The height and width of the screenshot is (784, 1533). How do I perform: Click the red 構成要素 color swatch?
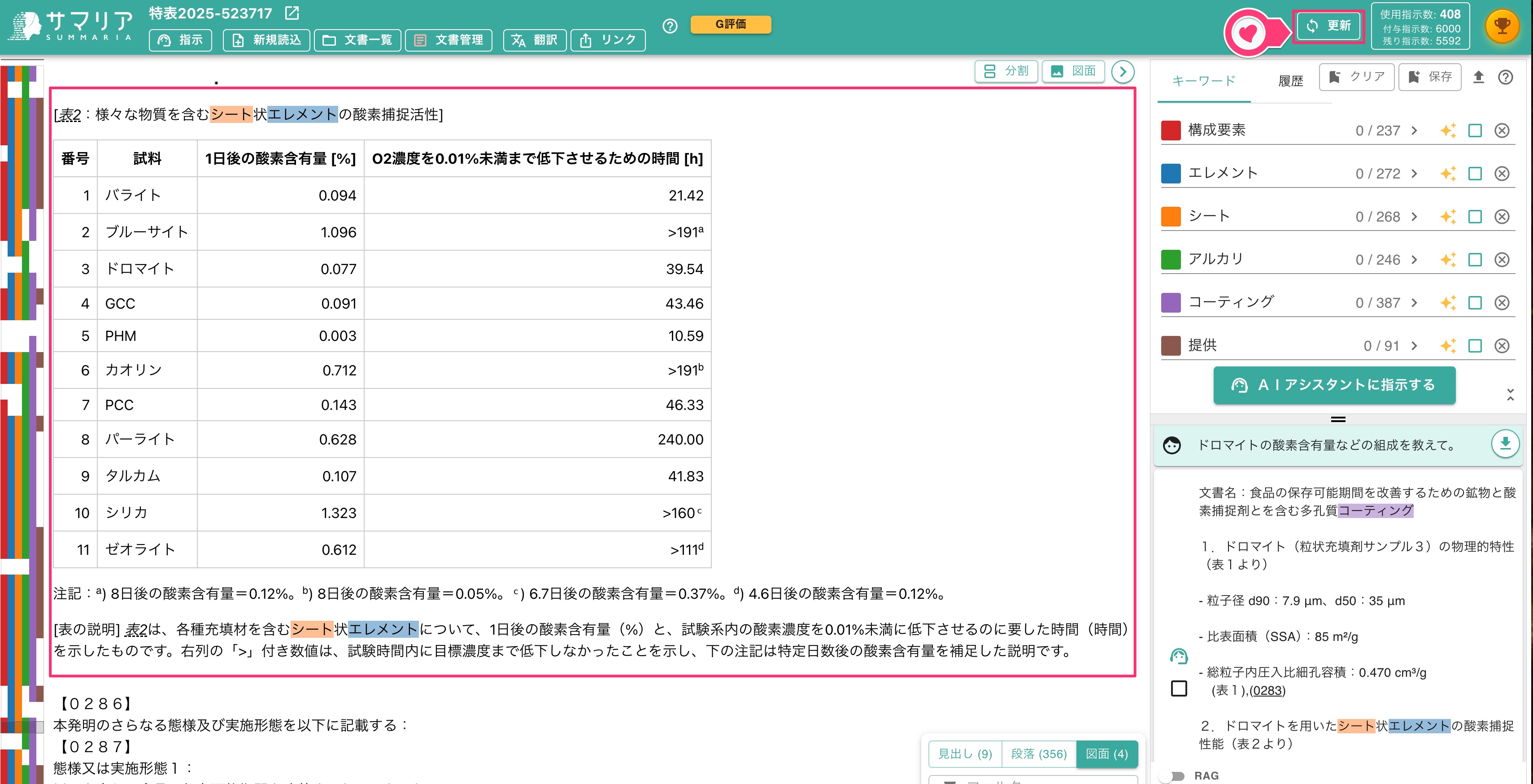tap(1171, 131)
